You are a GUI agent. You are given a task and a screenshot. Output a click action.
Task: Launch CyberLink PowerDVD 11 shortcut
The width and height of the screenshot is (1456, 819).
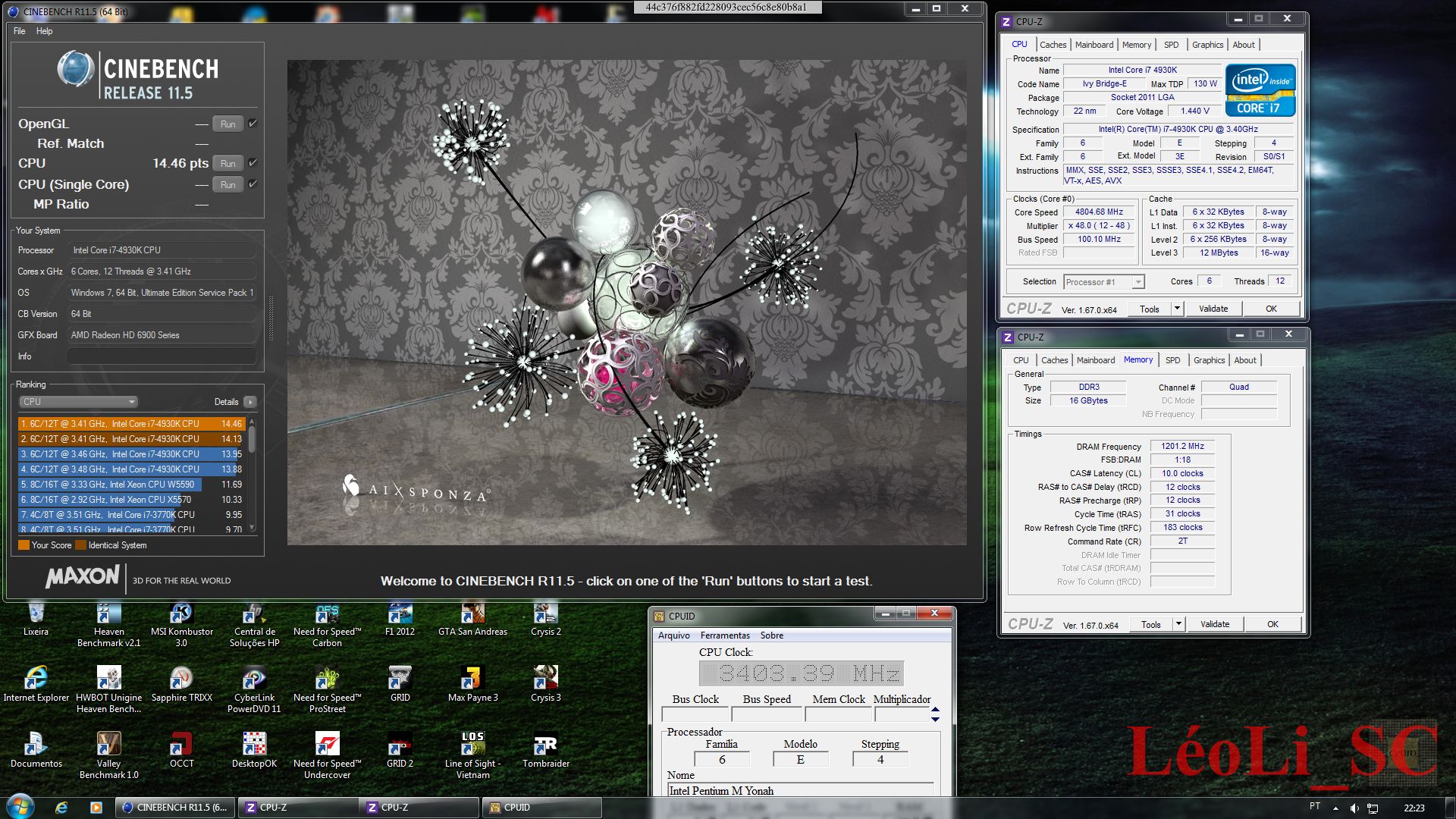click(x=254, y=689)
